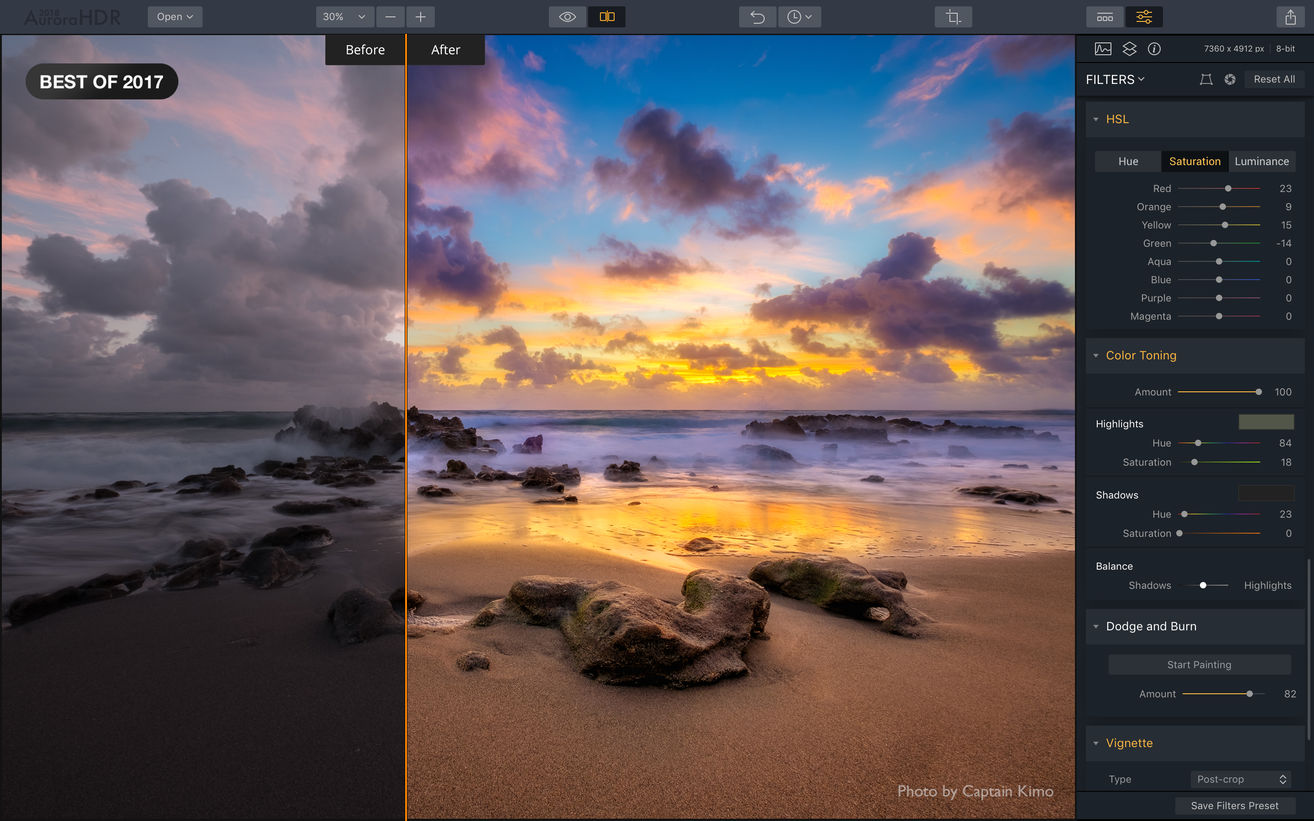Screen dimensions: 1314x821
Task: Toggle the presets panel strip button
Action: coord(1105,17)
